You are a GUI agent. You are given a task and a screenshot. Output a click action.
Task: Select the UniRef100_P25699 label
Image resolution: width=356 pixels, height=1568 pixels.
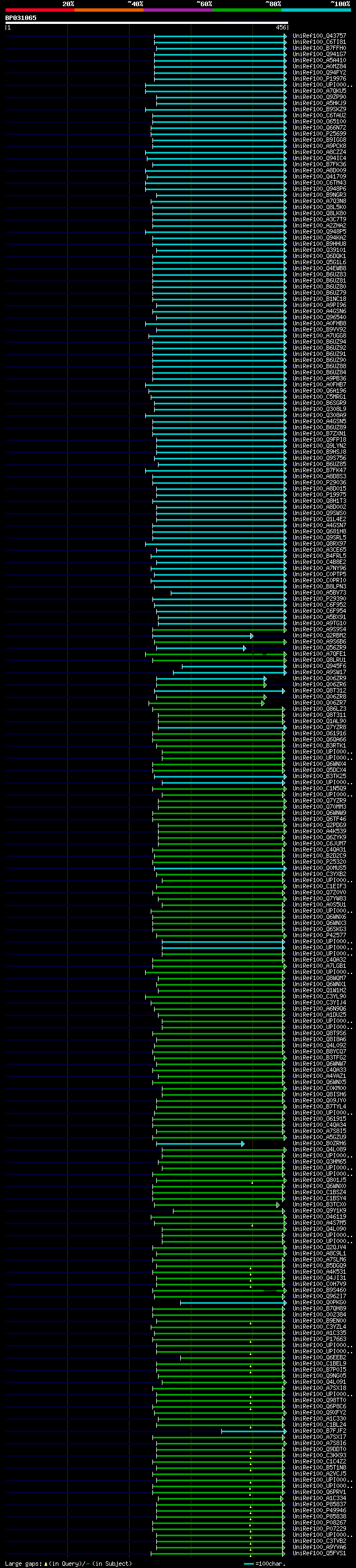(319, 134)
